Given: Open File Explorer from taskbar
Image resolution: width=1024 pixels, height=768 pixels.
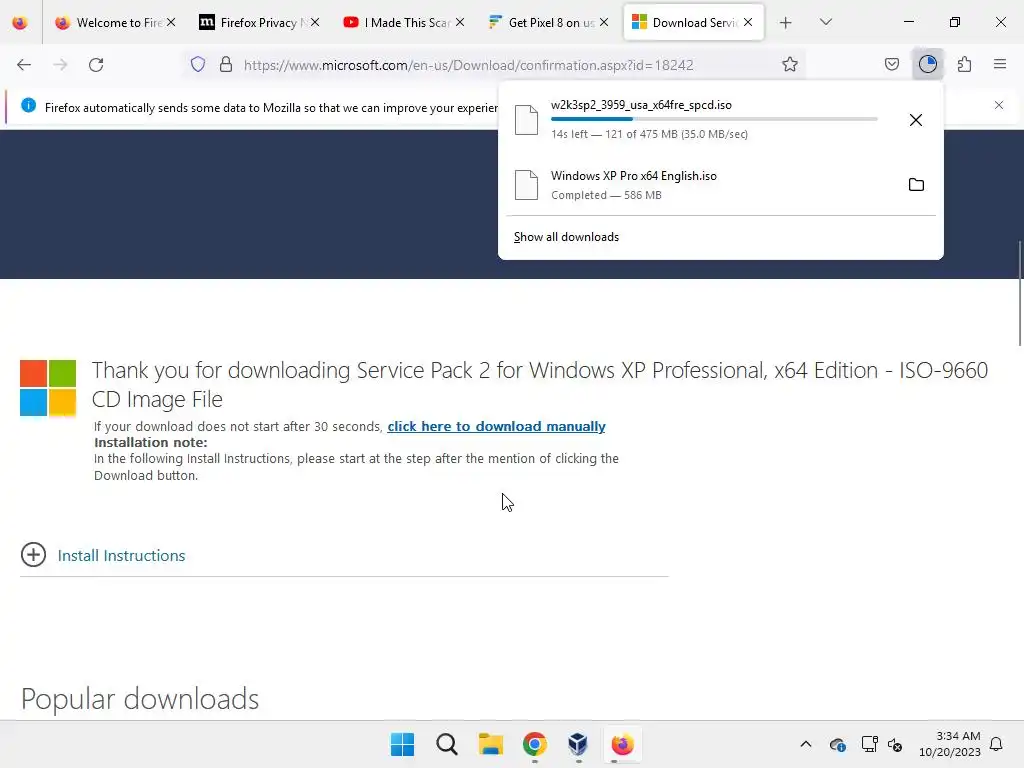Looking at the screenshot, I should click(x=490, y=744).
